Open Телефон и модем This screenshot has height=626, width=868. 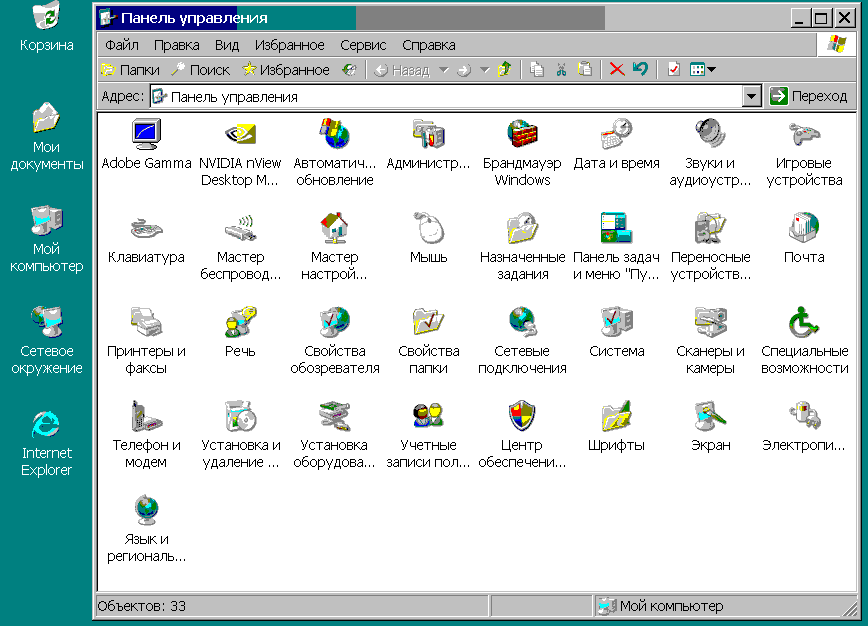coord(146,436)
